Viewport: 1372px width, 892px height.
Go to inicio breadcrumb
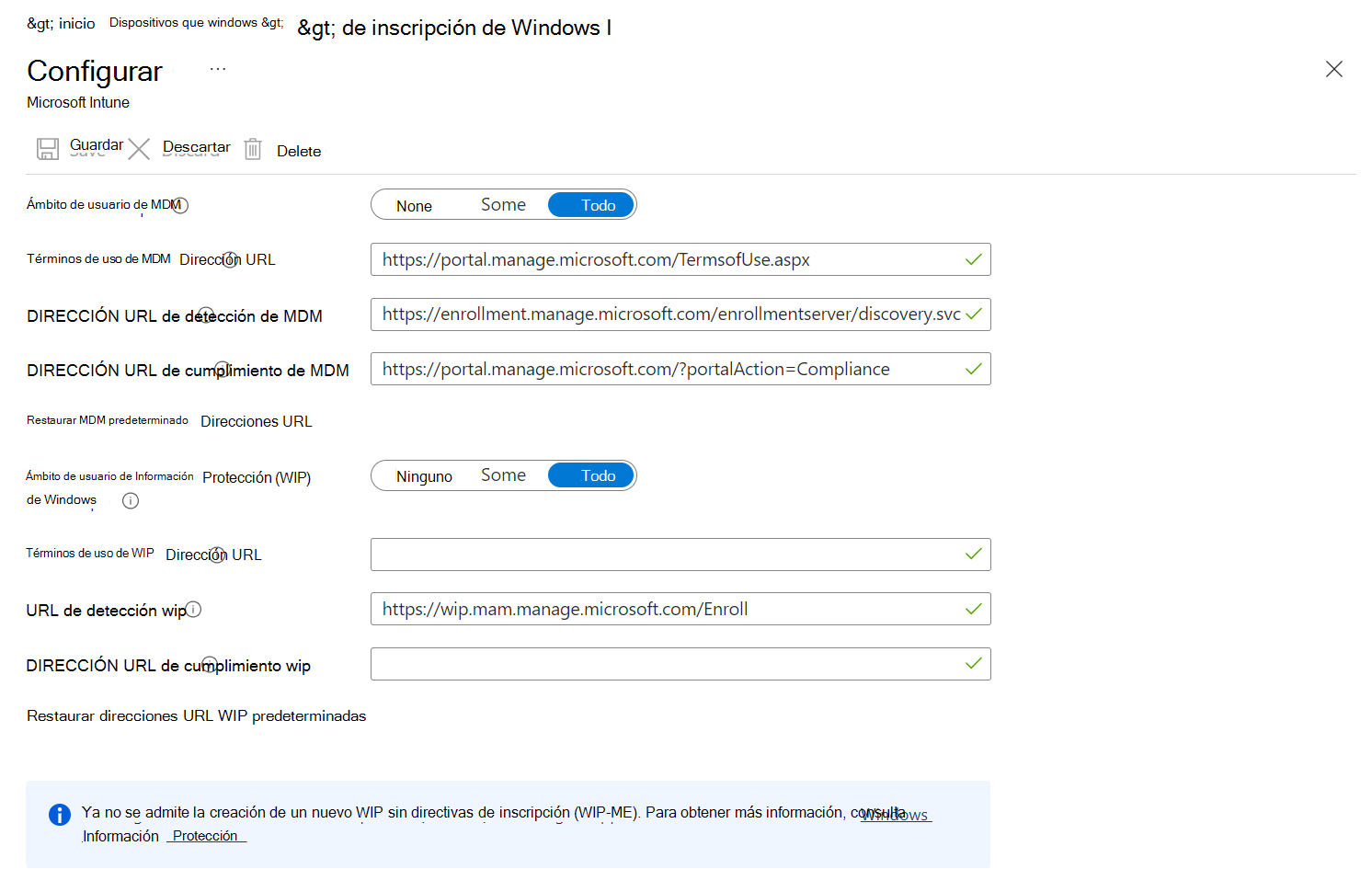point(61,23)
